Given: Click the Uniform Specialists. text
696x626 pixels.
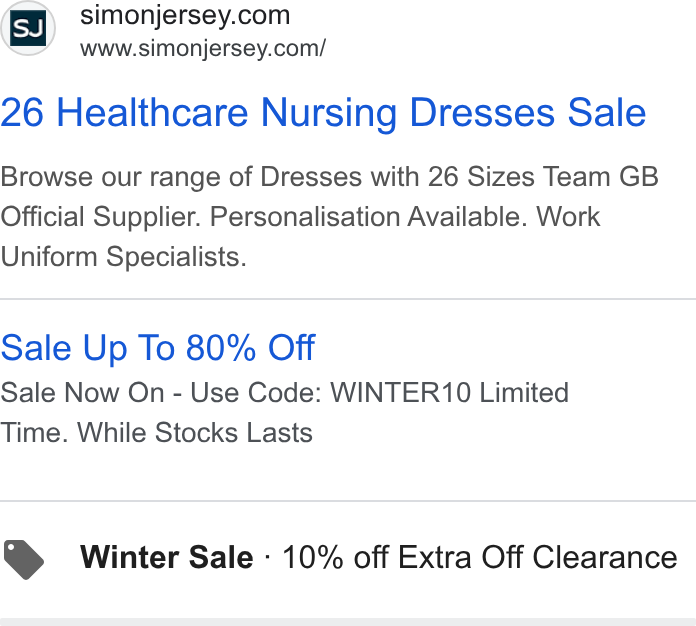Looking at the screenshot, I should pos(123,257).
